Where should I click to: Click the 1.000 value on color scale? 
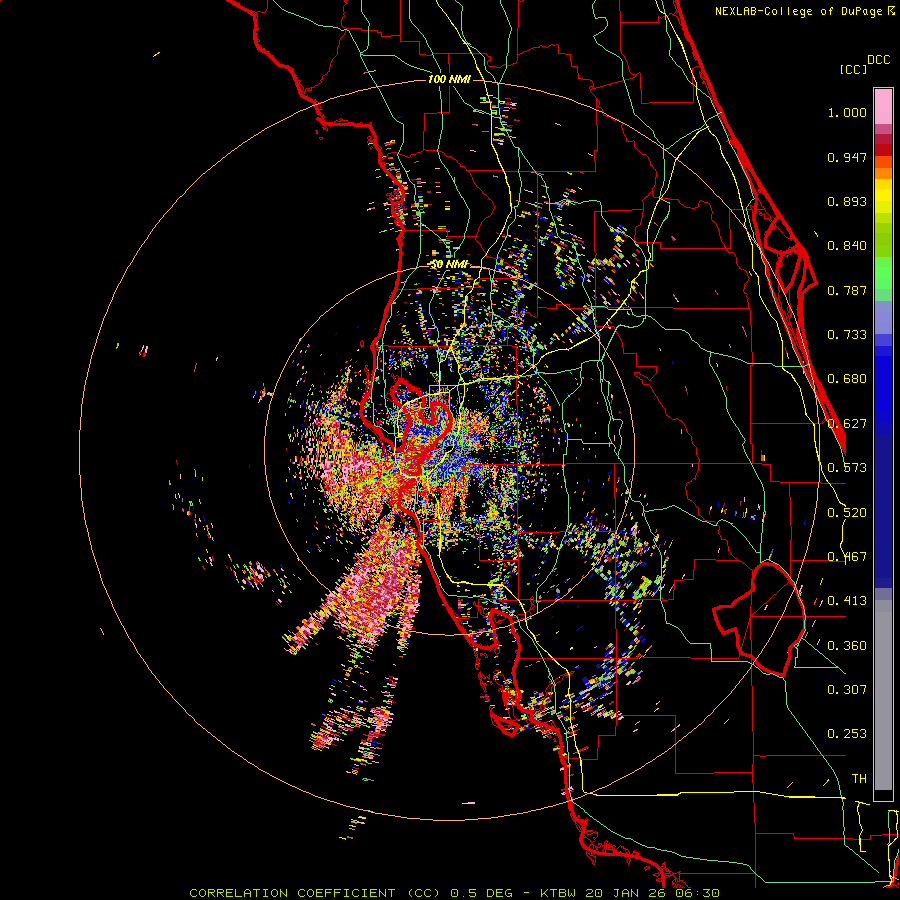click(x=847, y=112)
